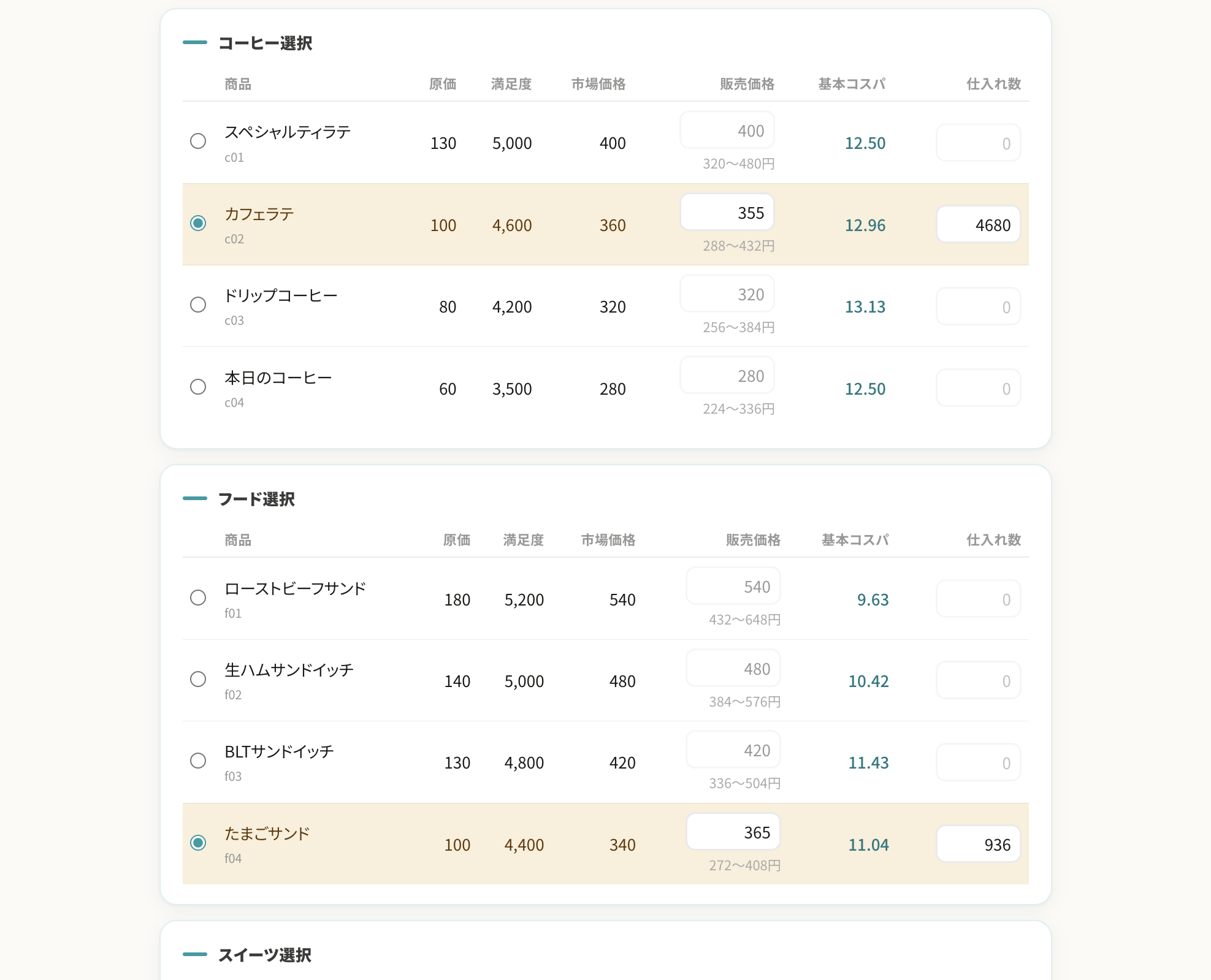Click the たまごサンド product name

click(267, 834)
